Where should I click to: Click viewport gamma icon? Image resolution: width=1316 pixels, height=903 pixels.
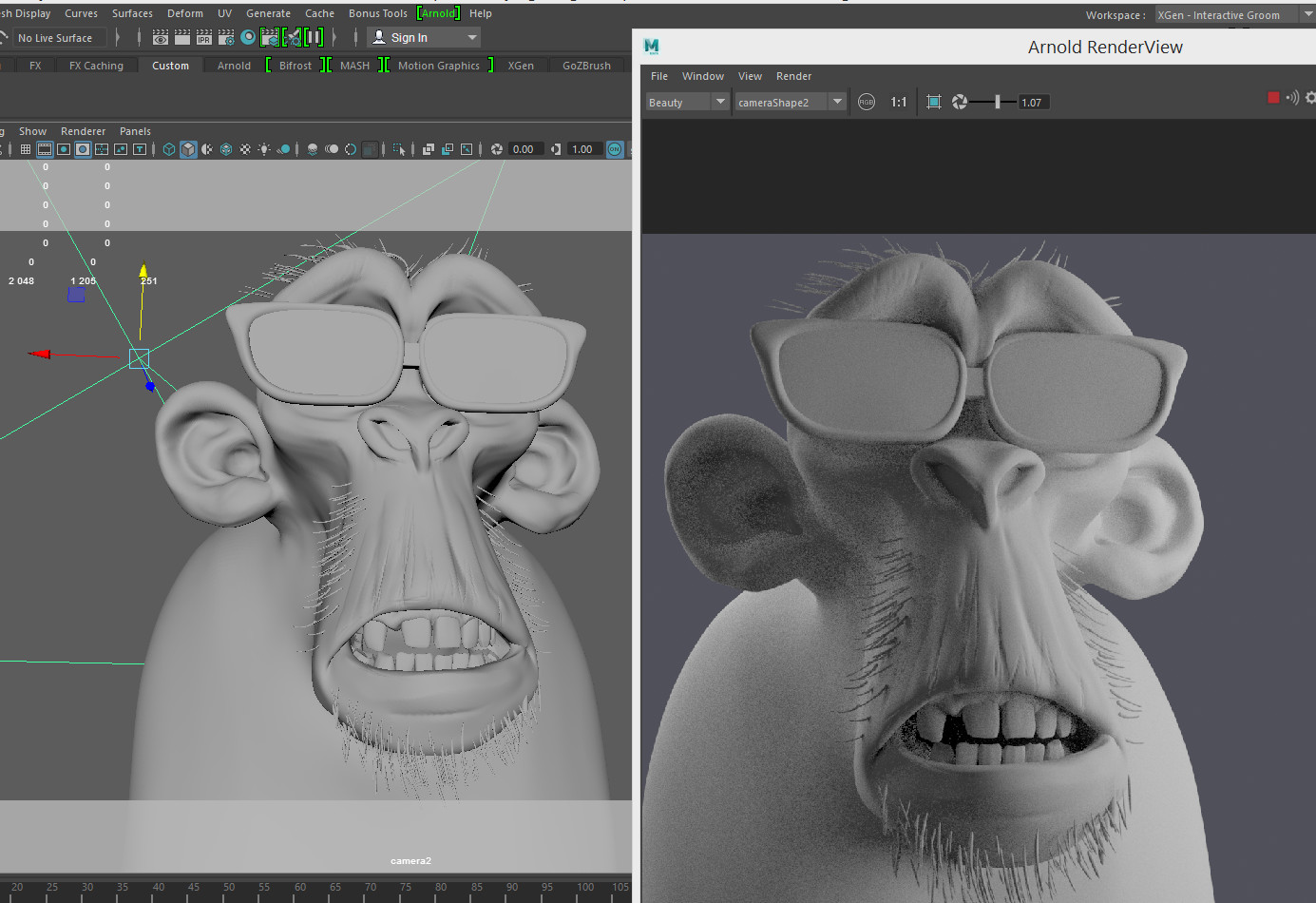tap(555, 149)
